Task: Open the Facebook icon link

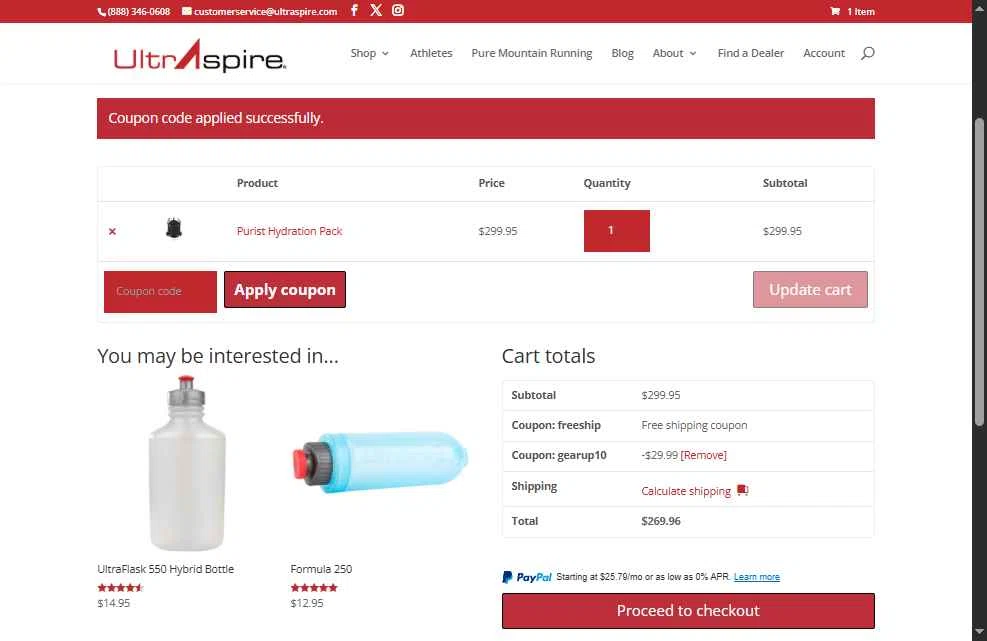Action: (x=354, y=10)
